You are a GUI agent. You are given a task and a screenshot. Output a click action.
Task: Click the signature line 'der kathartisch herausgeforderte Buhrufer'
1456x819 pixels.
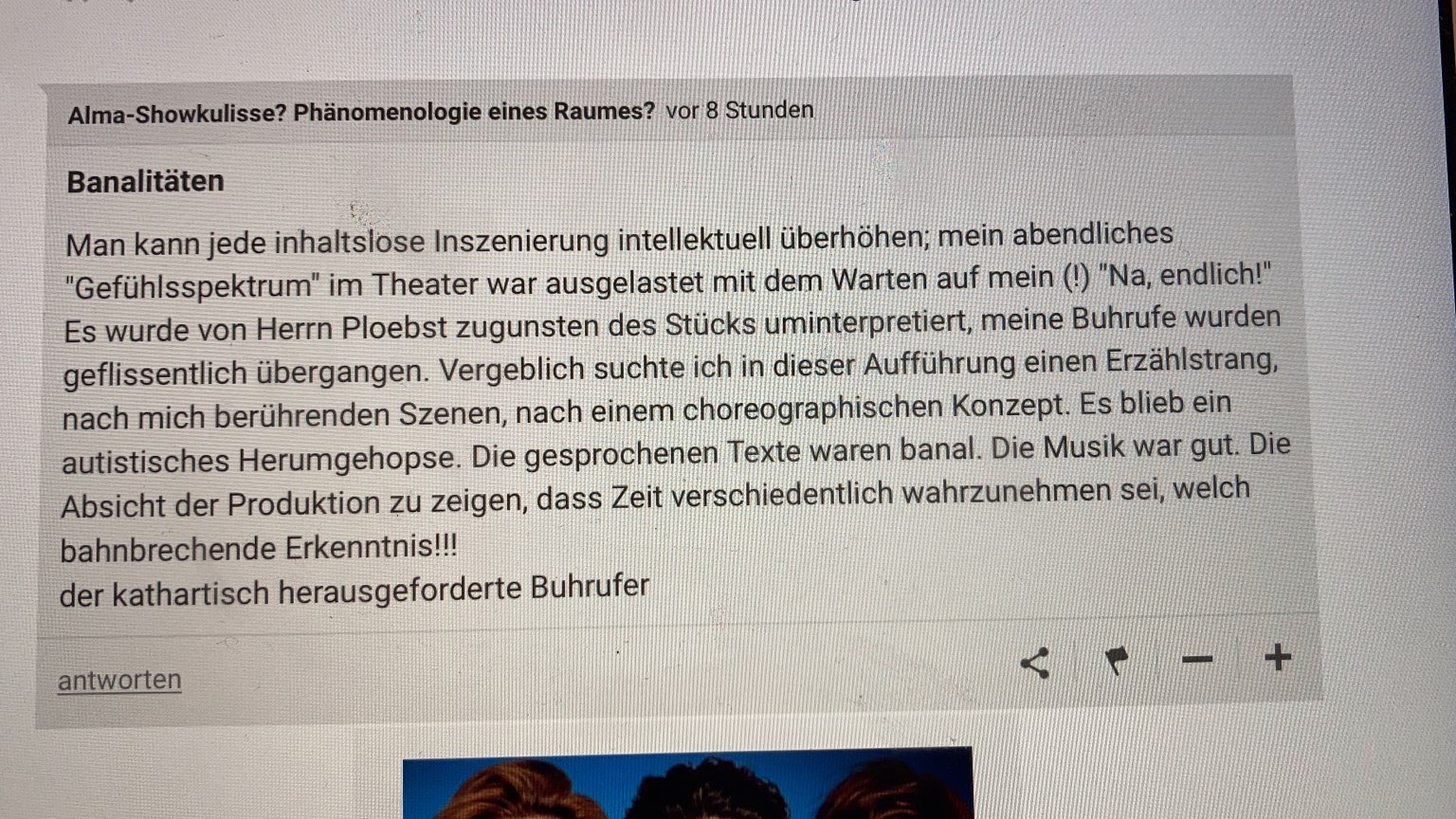(355, 591)
